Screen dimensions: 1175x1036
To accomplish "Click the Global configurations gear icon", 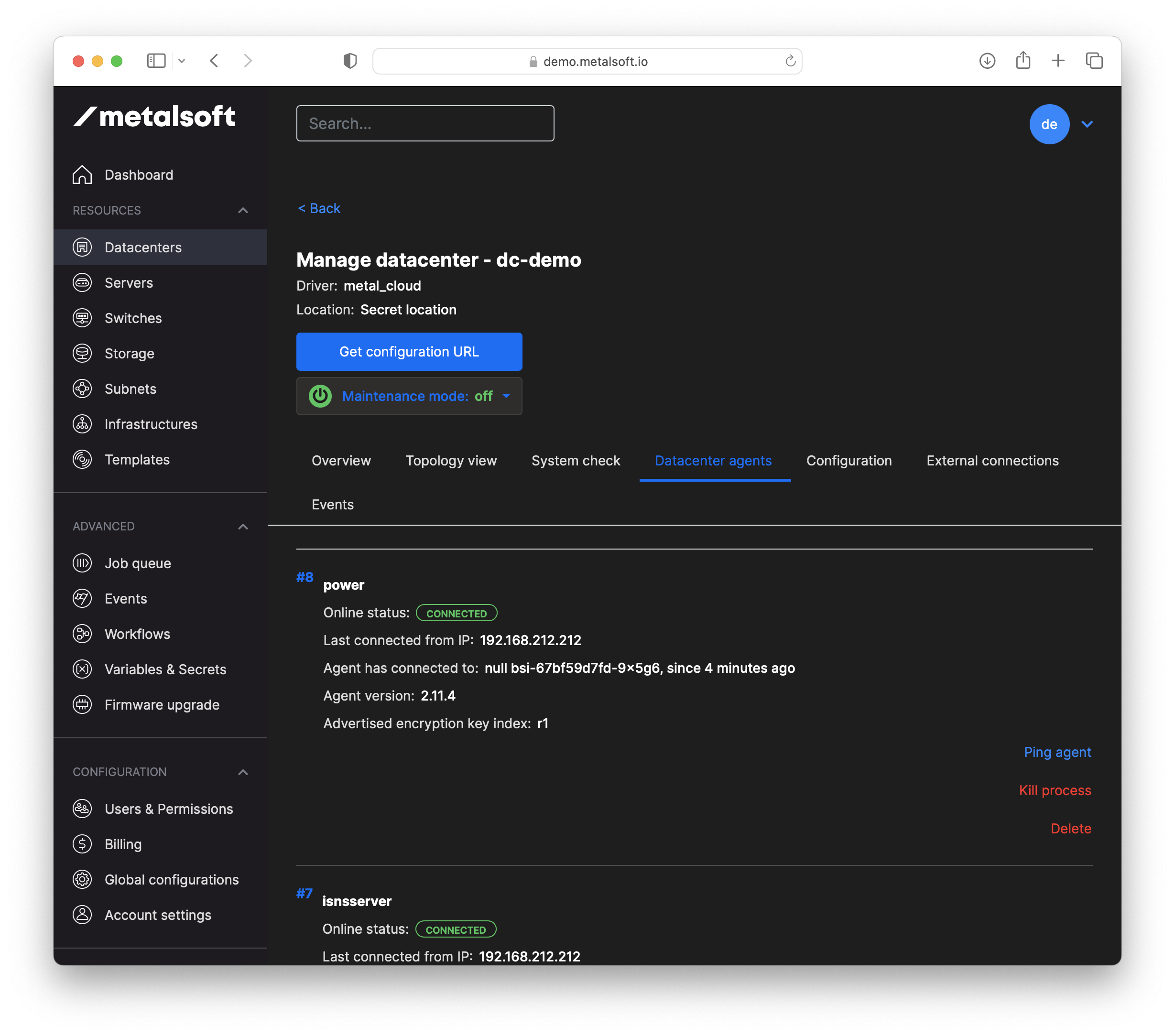I will (82, 879).
